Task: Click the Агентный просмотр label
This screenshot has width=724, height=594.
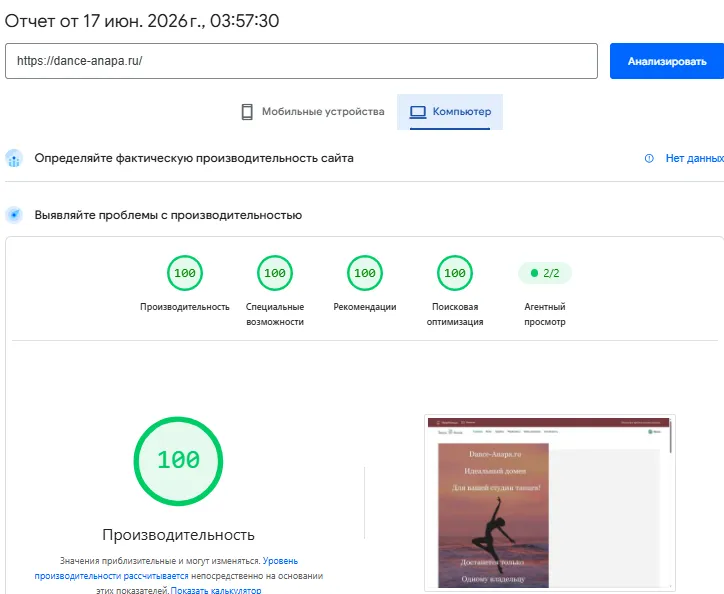Action: [x=545, y=314]
